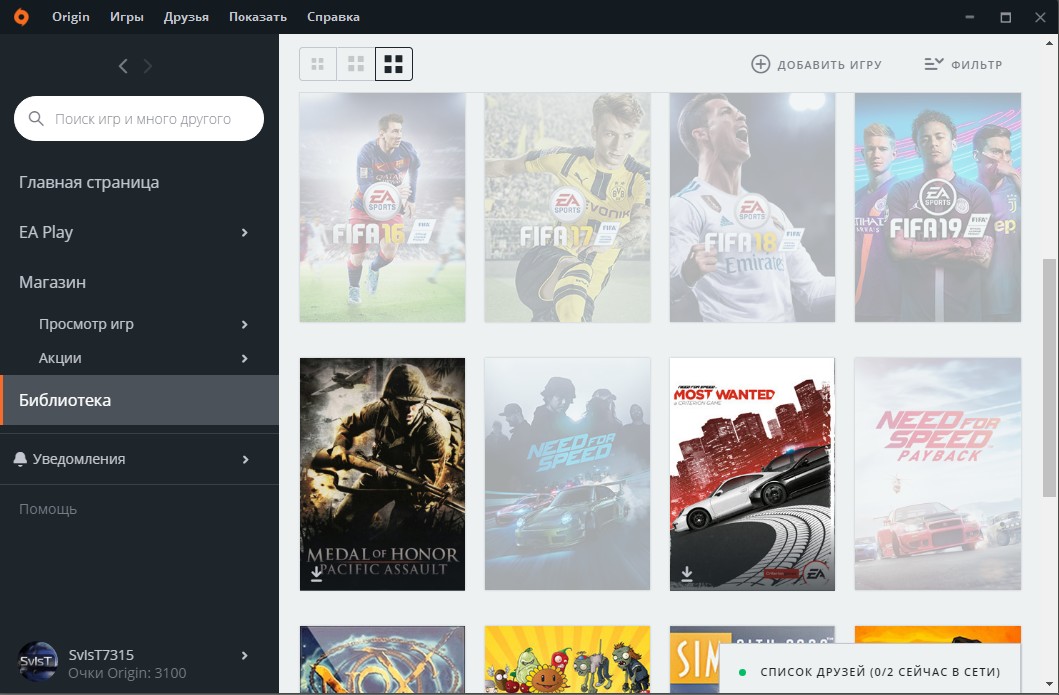Click the EA Play label
This screenshot has width=1059, height=695.
pyautogui.click(x=46, y=232)
